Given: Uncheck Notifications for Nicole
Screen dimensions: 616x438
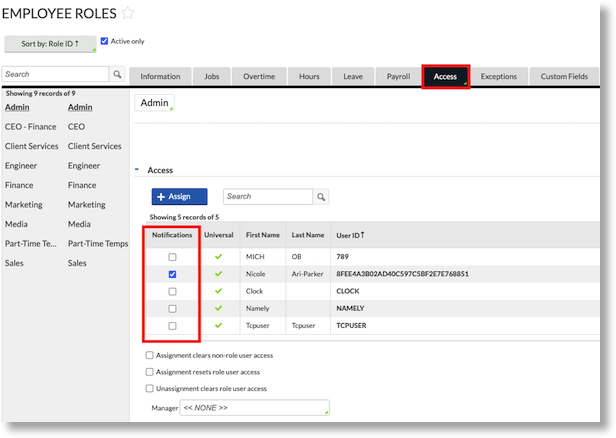Looking at the screenshot, I should point(173,274).
